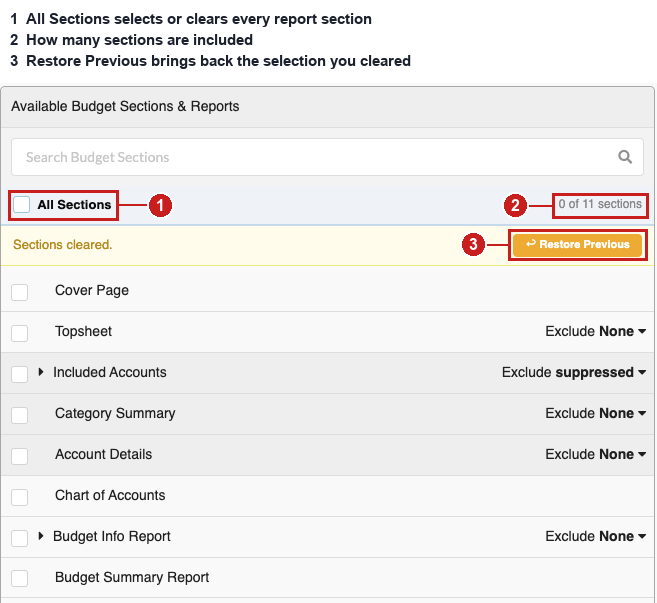Check the Budget Info Report checkbox

20,538
